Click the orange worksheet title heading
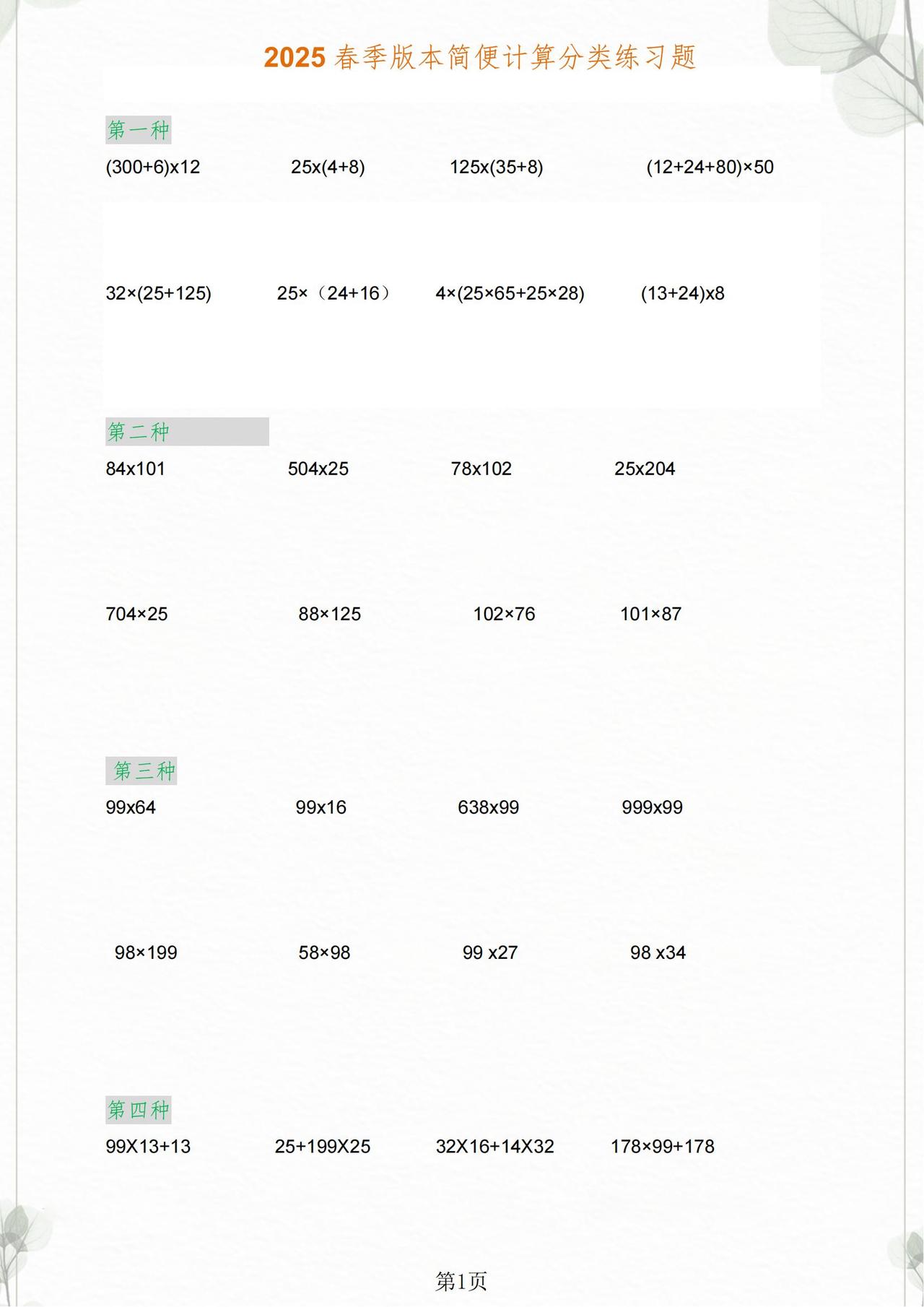 pos(480,57)
